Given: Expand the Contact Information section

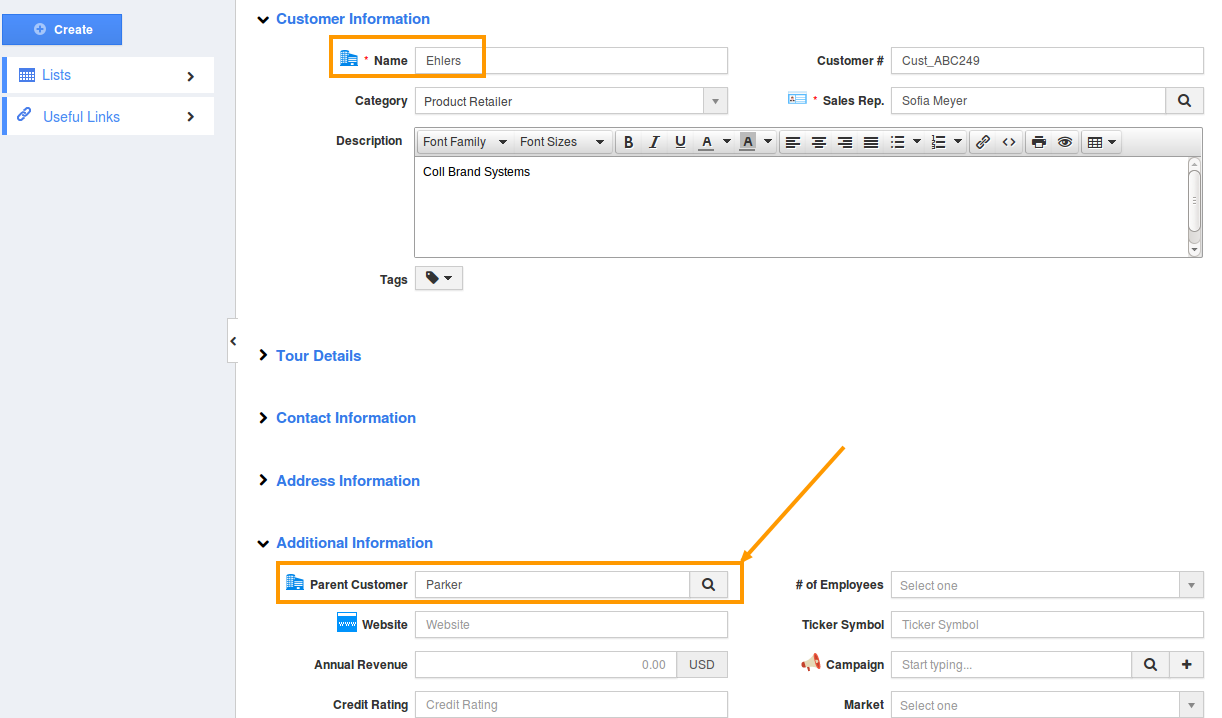Looking at the screenshot, I should [263, 418].
